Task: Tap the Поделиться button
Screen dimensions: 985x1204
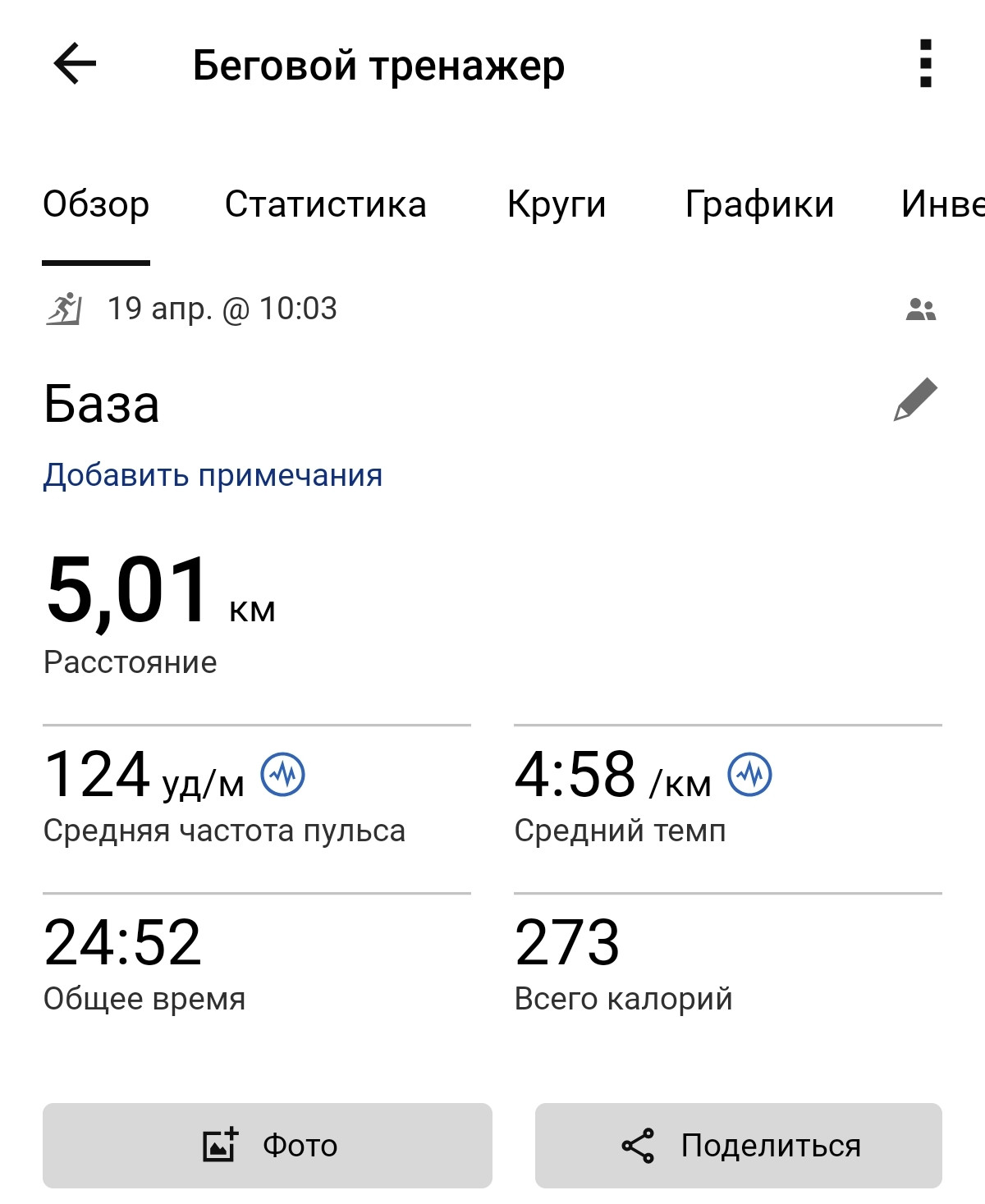Action: pyautogui.click(x=739, y=1146)
